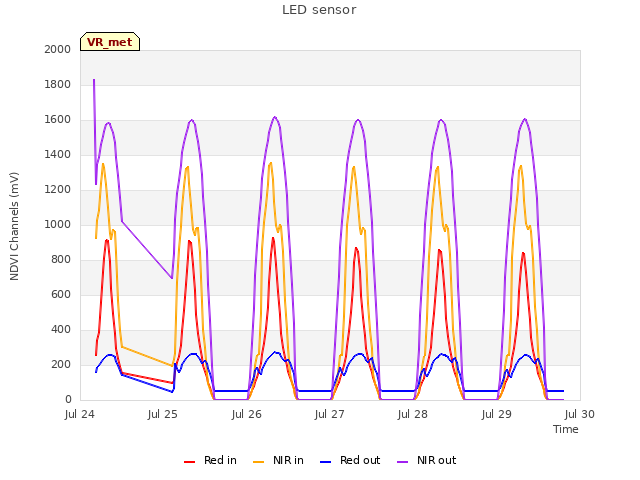
Task: Click the Jul 26 x-axis tick label
Action: coord(246,414)
